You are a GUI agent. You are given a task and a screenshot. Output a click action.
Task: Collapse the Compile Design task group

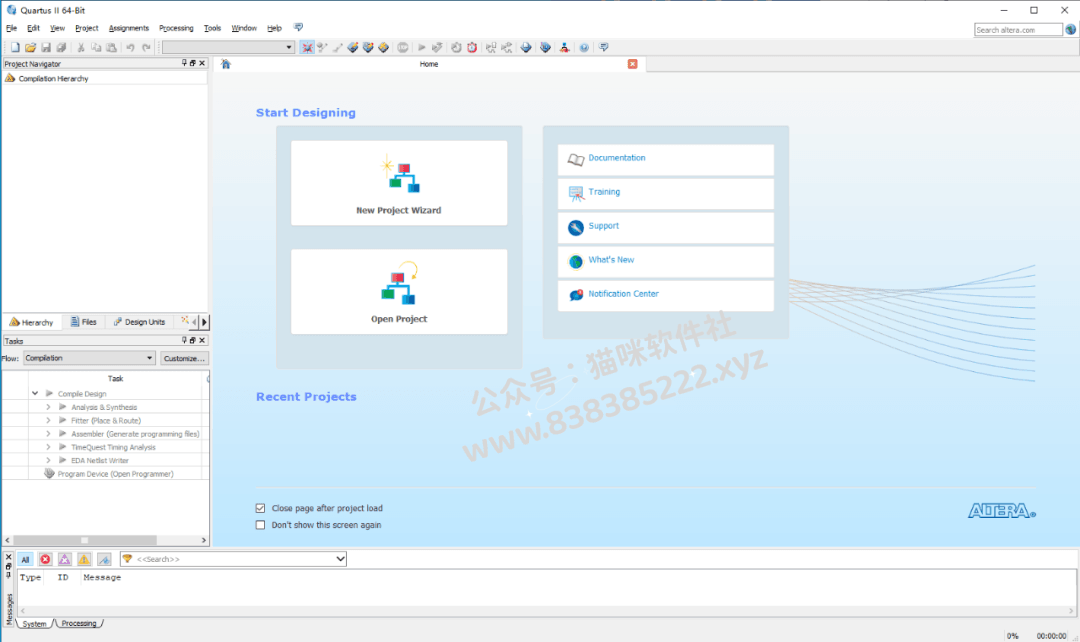pos(35,393)
